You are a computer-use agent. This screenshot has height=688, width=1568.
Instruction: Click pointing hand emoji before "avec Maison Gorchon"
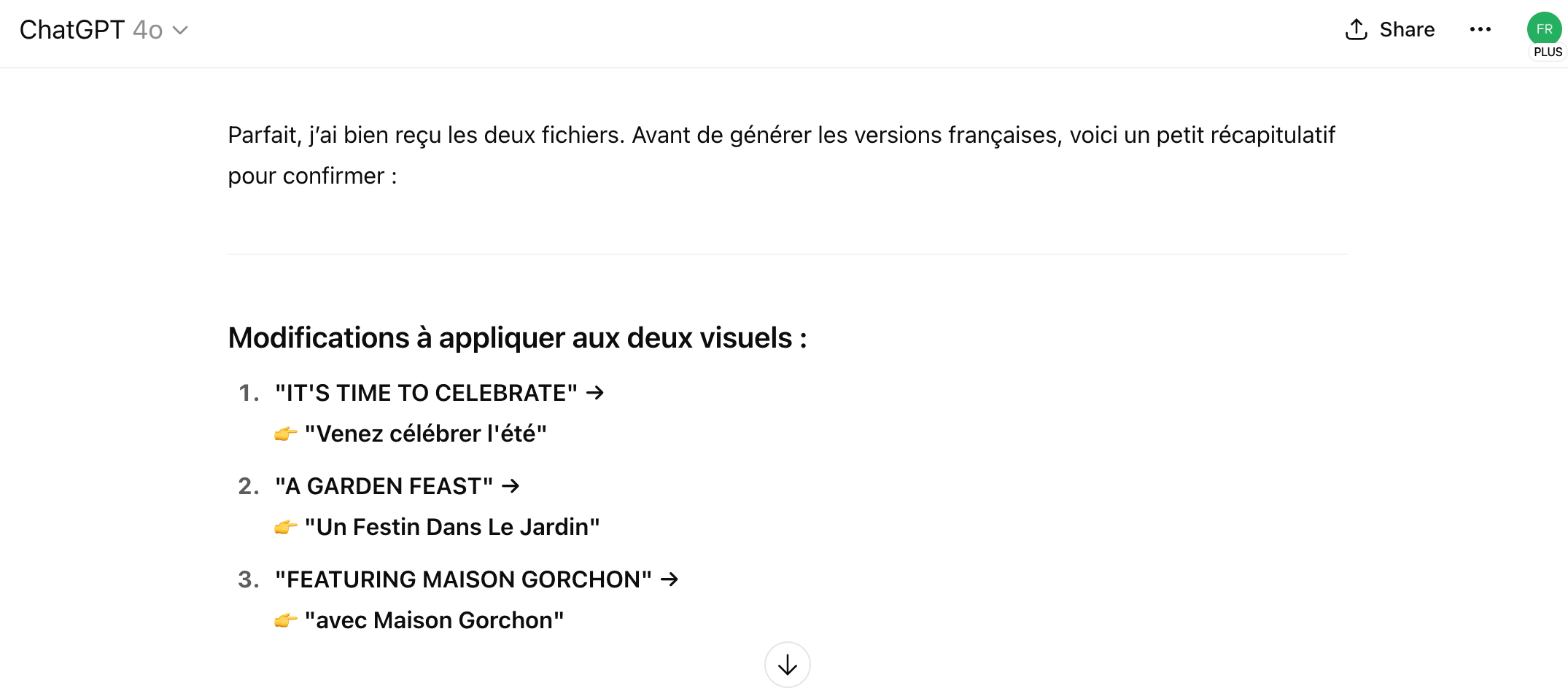point(285,621)
